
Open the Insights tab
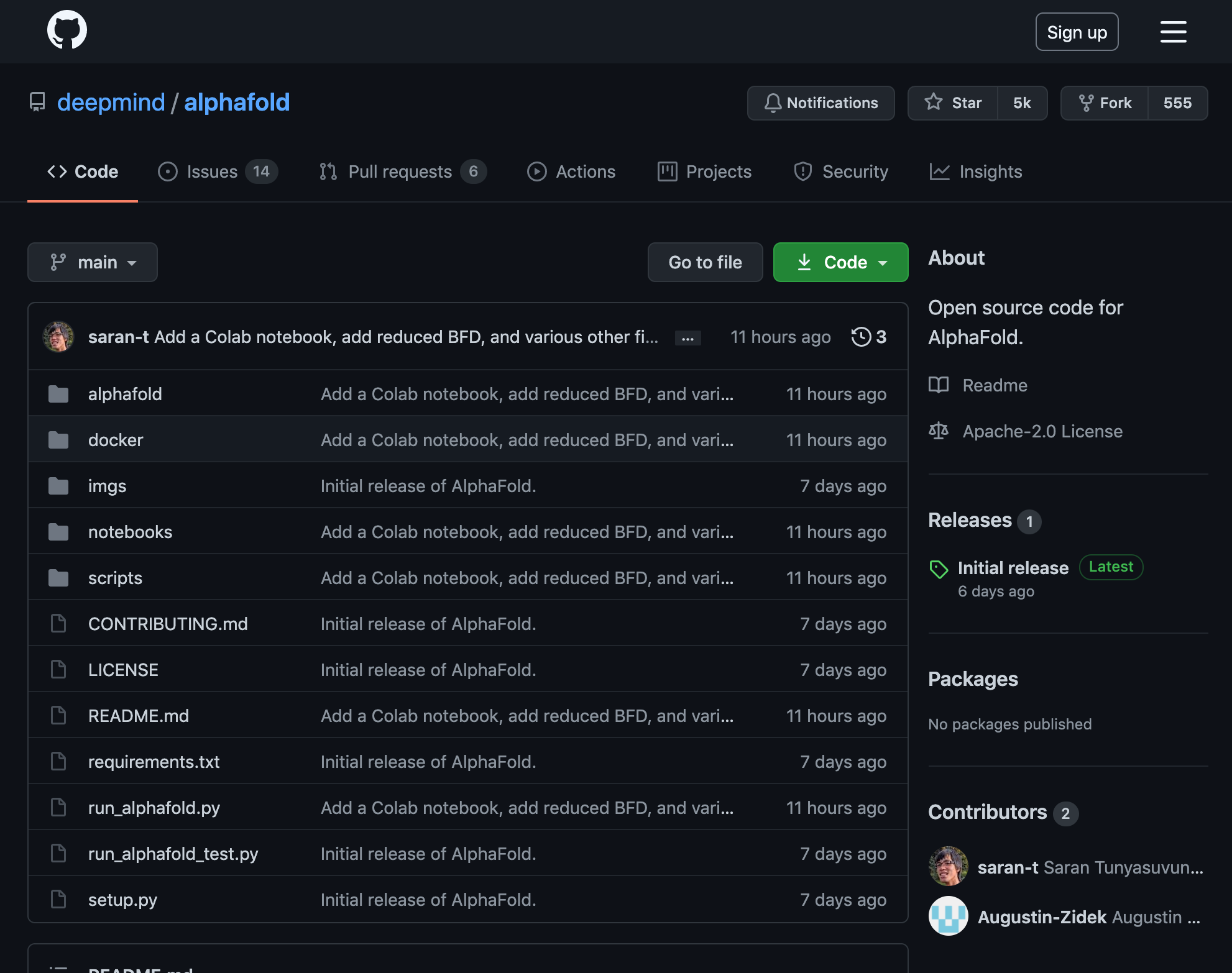(x=975, y=171)
